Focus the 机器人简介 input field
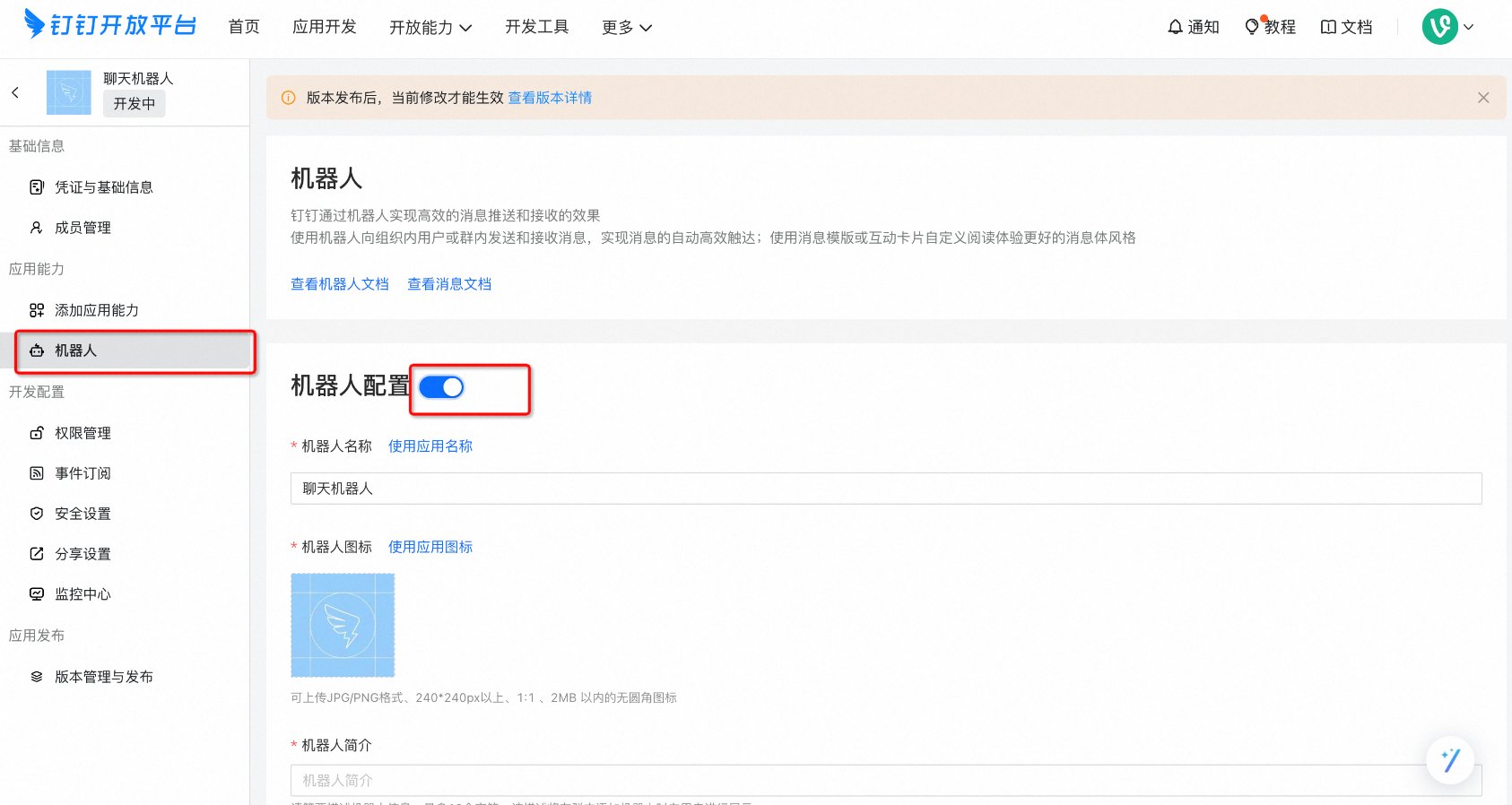Image resolution: width=1512 pixels, height=805 pixels. click(886, 781)
